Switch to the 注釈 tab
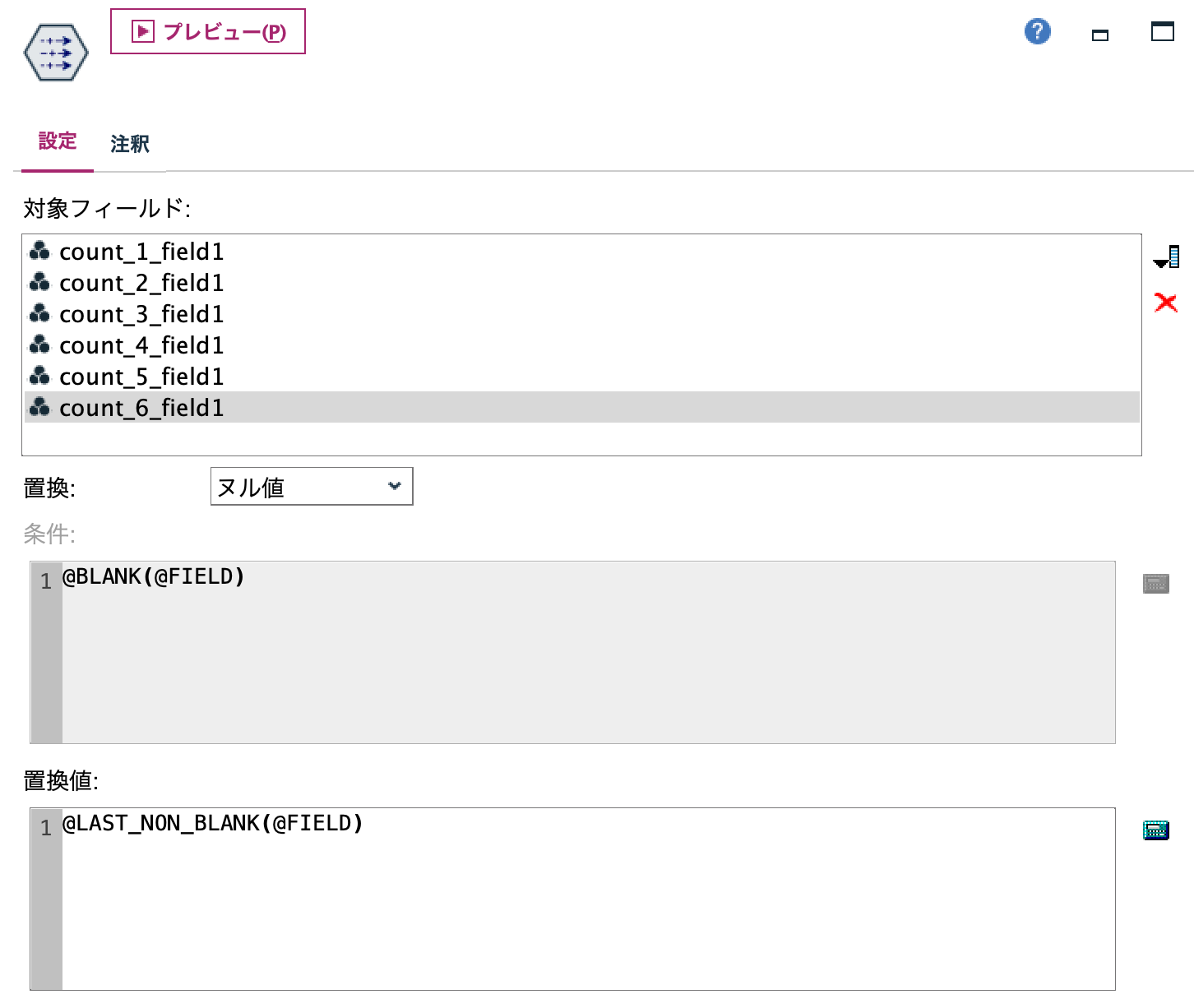The width and height of the screenshot is (1194, 1008). point(130,144)
